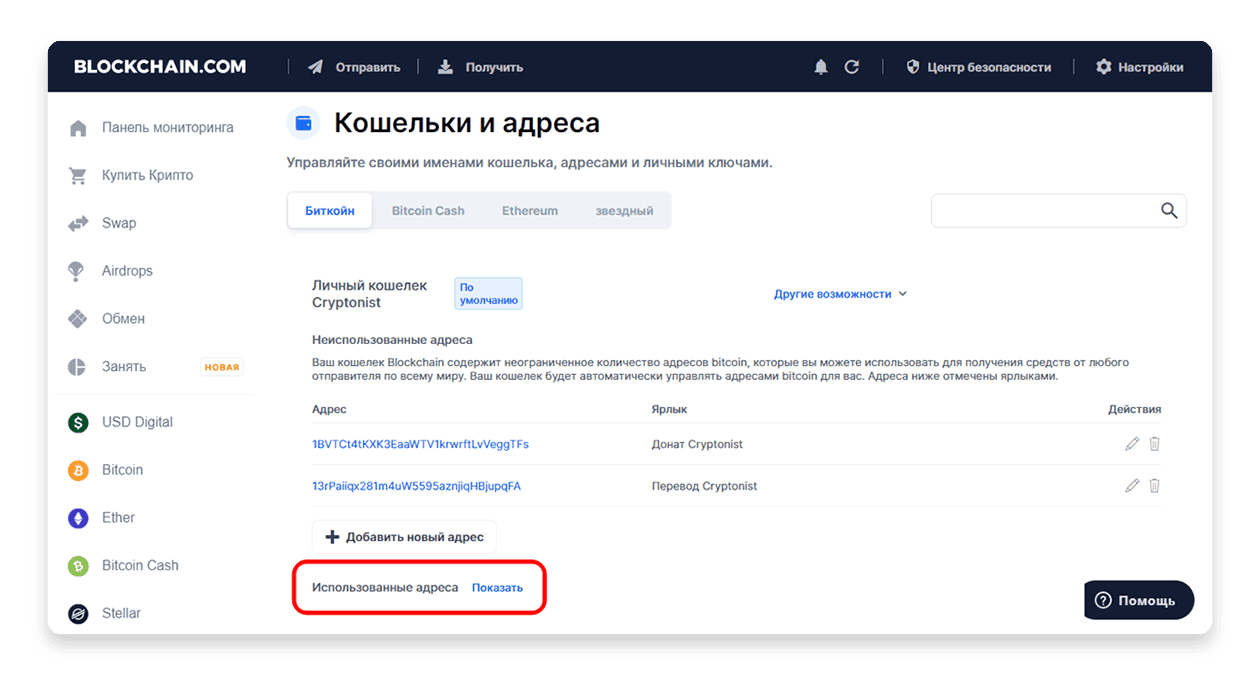Image resolution: width=1260 pixels, height=675 pixels.
Task: Delete the Перевод Cryptonist address
Action: click(1154, 486)
